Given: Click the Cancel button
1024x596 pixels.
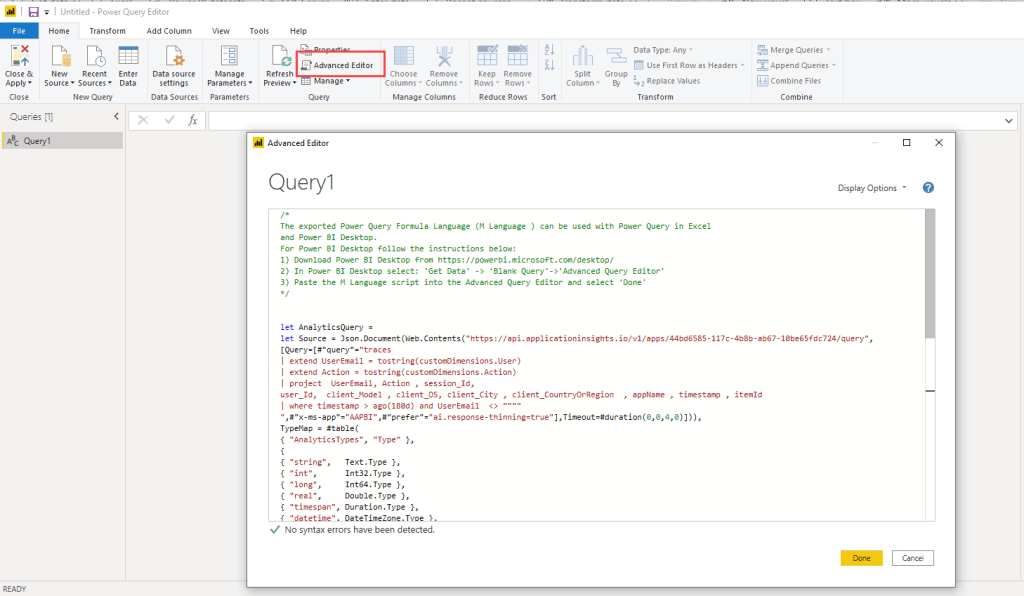Looking at the screenshot, I should click(912, 558).
